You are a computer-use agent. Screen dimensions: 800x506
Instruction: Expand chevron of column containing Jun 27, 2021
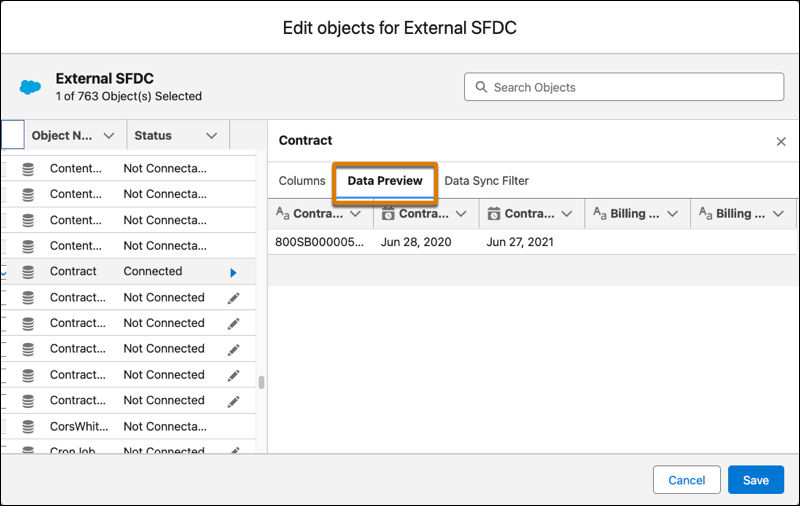pos(567,214)
